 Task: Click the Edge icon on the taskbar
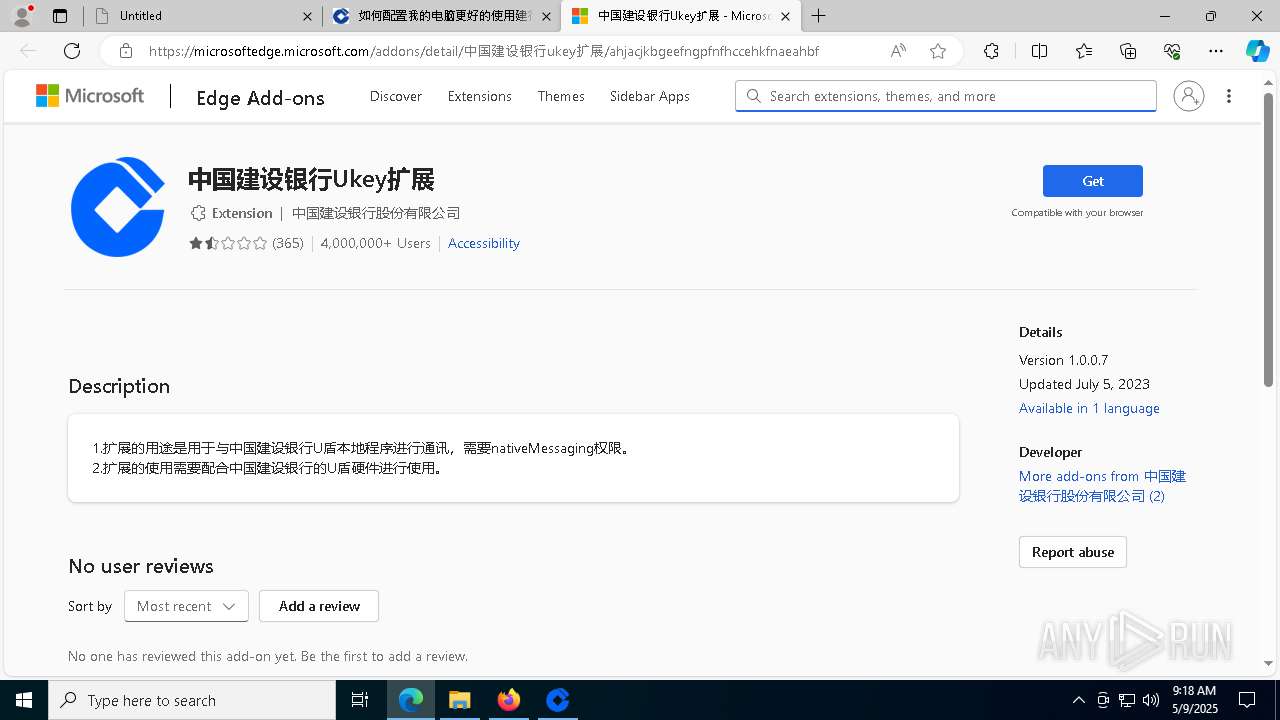411,700
